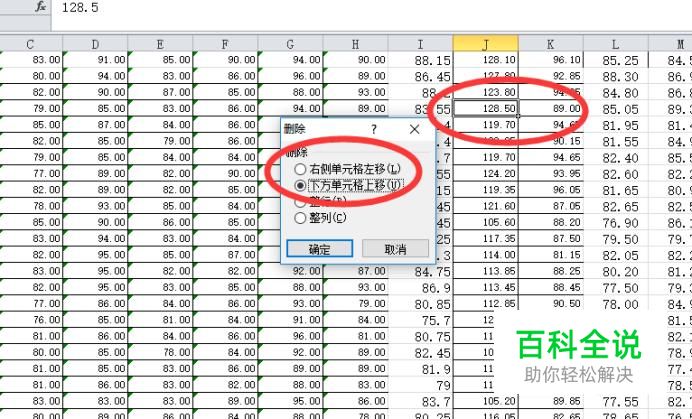Select column C header
This screenshot has width=692, height=419.
point(30,44)
